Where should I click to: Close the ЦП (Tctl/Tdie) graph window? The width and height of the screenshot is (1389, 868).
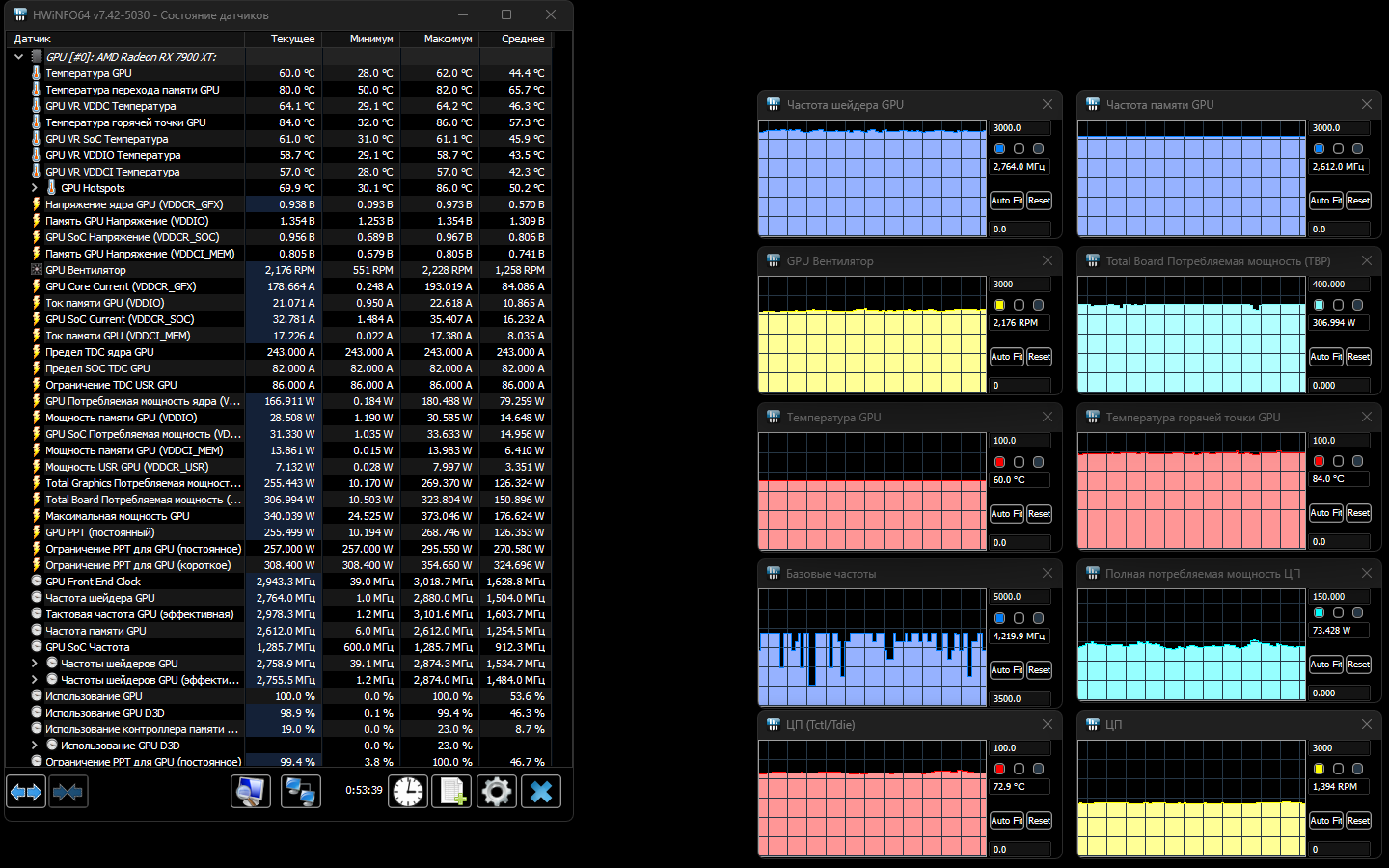[x=1048, y=724]
